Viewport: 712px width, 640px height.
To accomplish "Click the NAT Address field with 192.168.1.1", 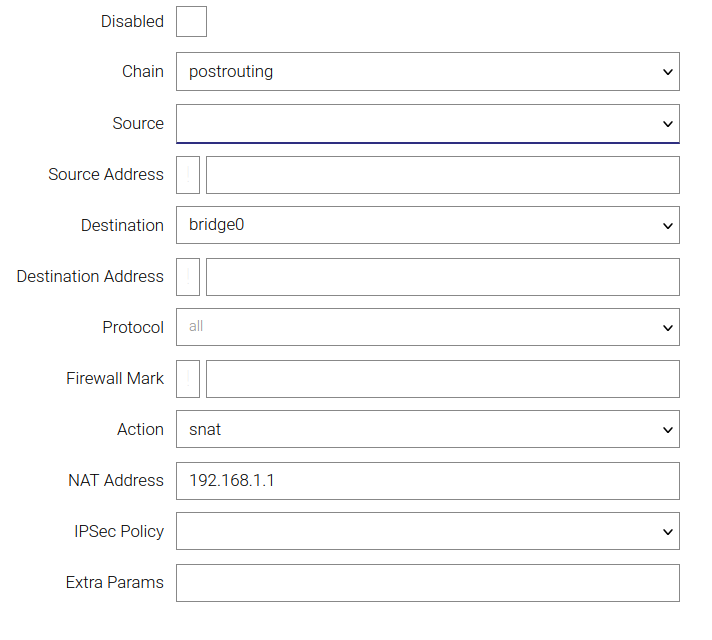I will pyautogui.click(x=427, y=481).
